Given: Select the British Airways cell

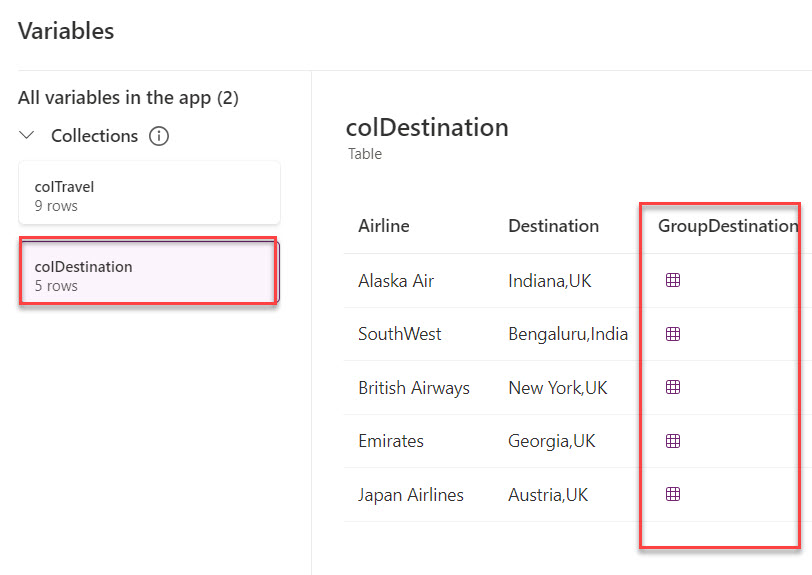Looking at the screenshot, I should coord(414,387).
